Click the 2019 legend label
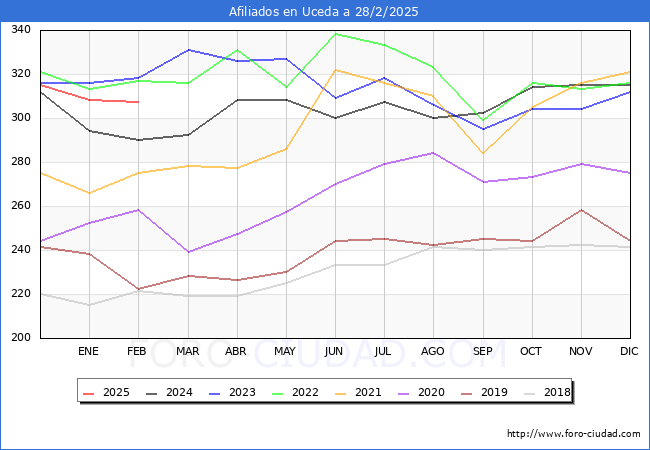Screen dimensions: 650x450 coord(494,392)
